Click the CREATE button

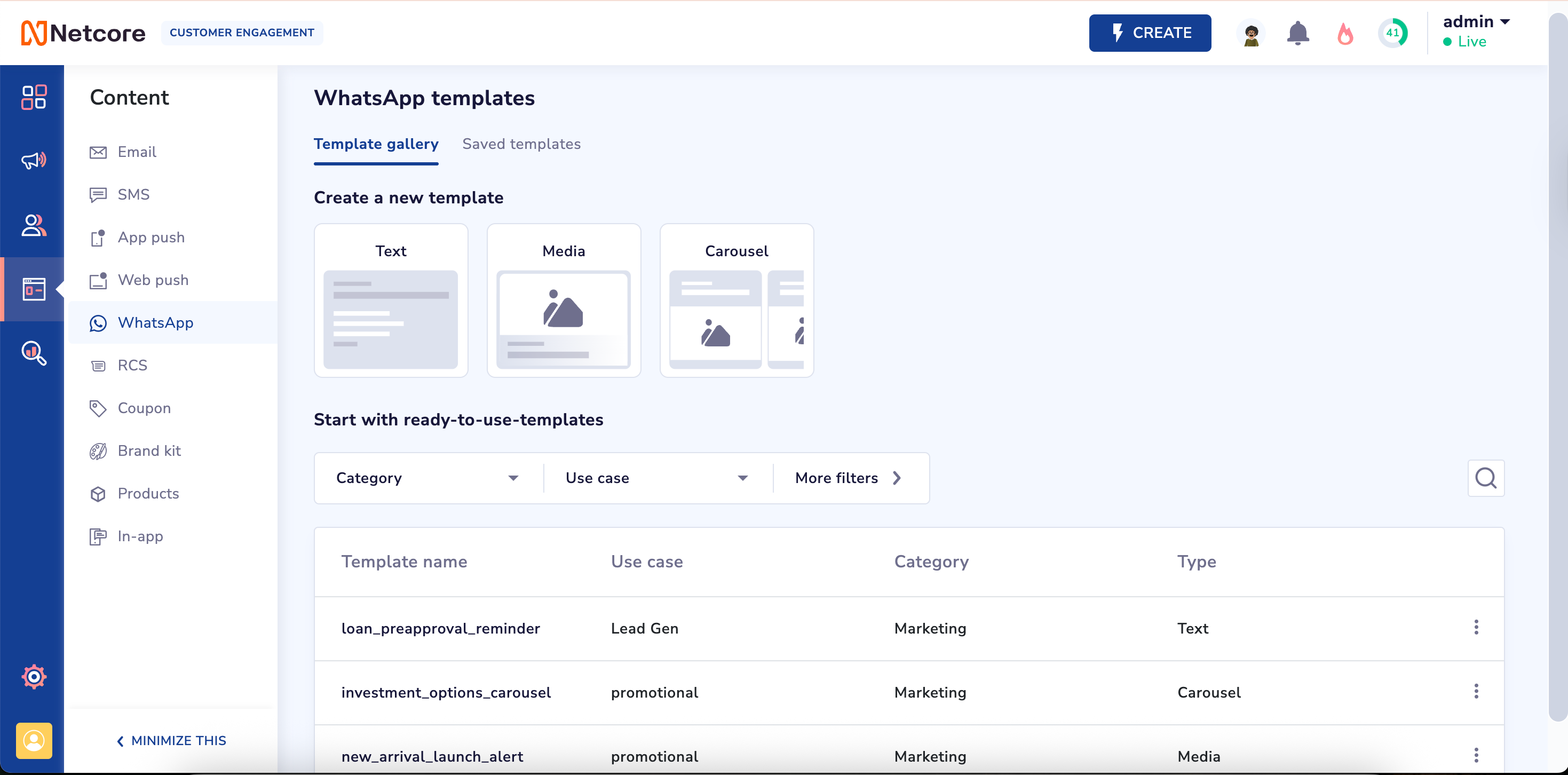pos(1149,33)
